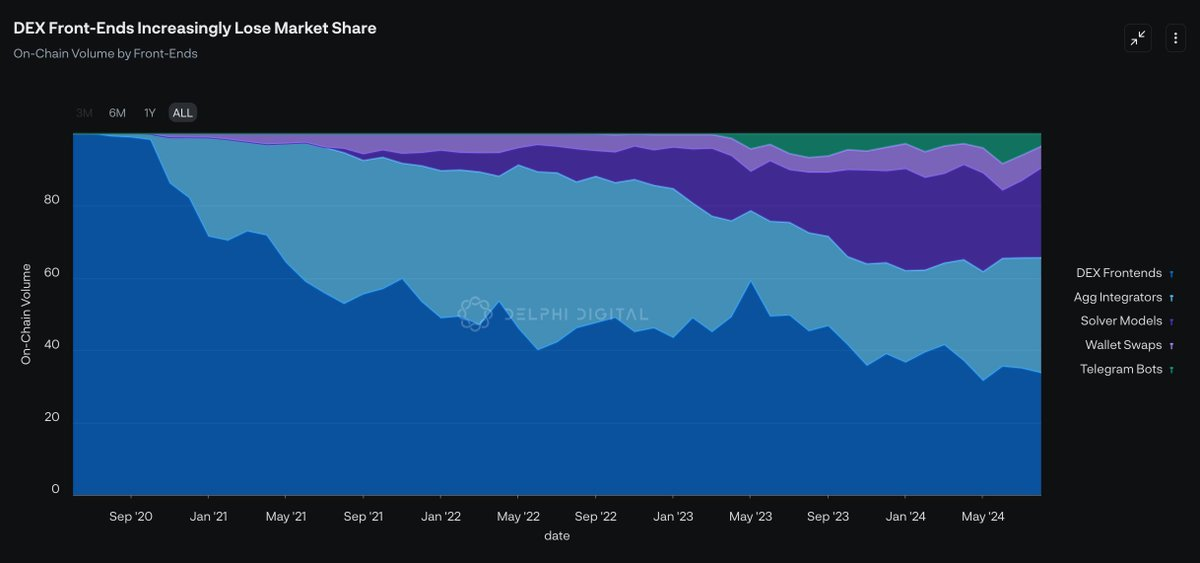The image size is (1200, 563).
Task: Click the lavender Wallet Swaps legend marker
Action: click(x=1171, y=345)
